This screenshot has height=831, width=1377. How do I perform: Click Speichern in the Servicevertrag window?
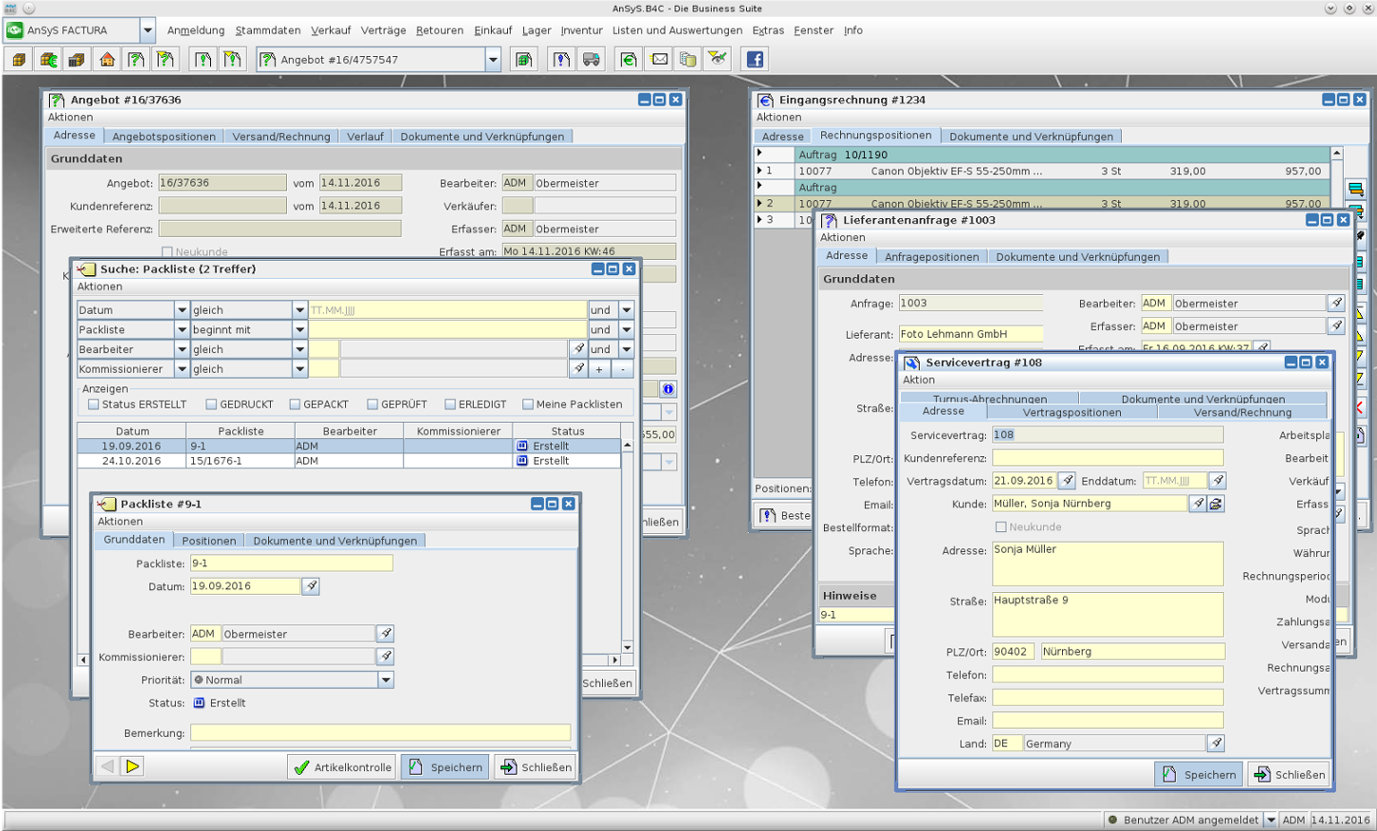tap(1199, 774)
